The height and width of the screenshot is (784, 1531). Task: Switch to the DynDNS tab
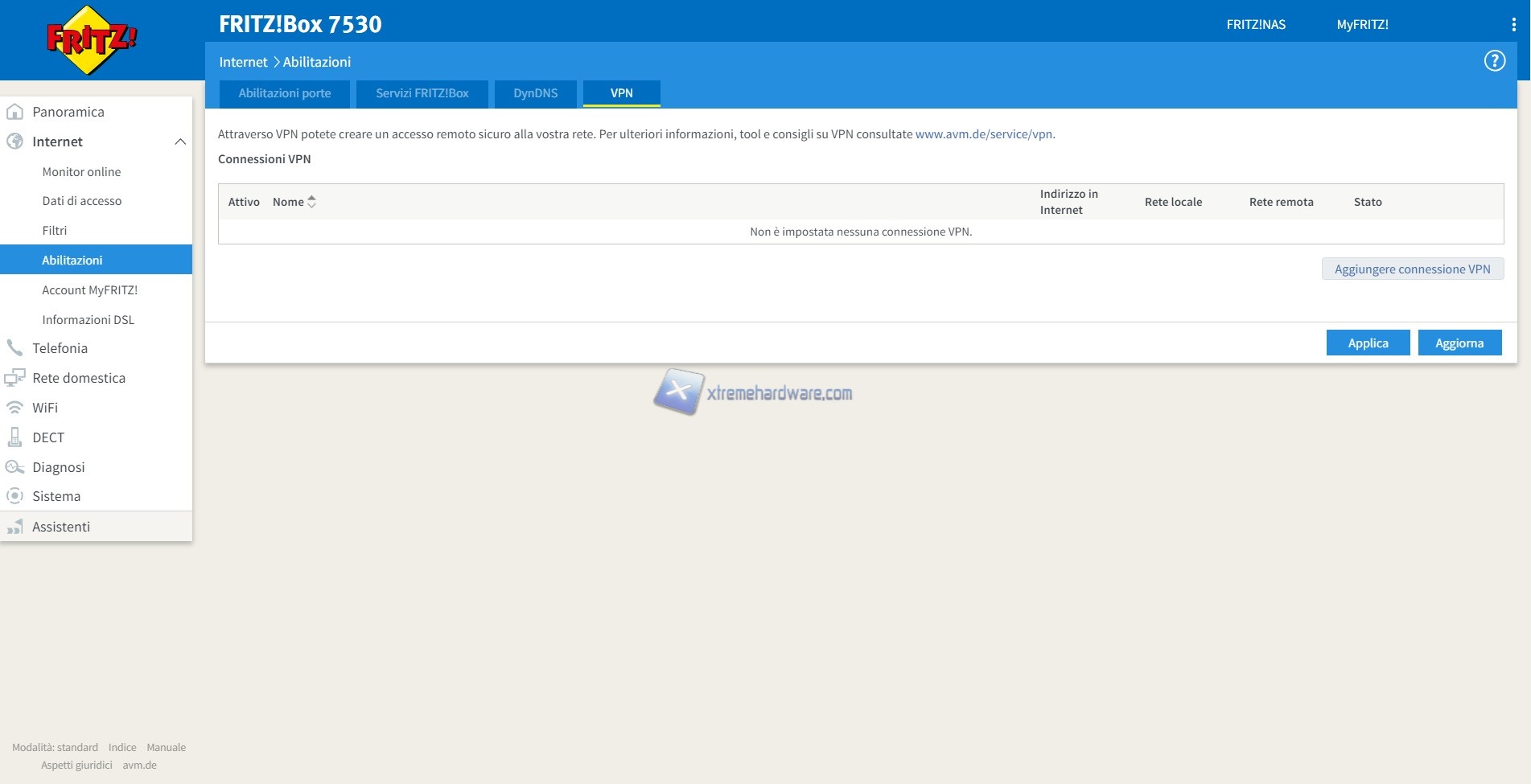point(535,93)
